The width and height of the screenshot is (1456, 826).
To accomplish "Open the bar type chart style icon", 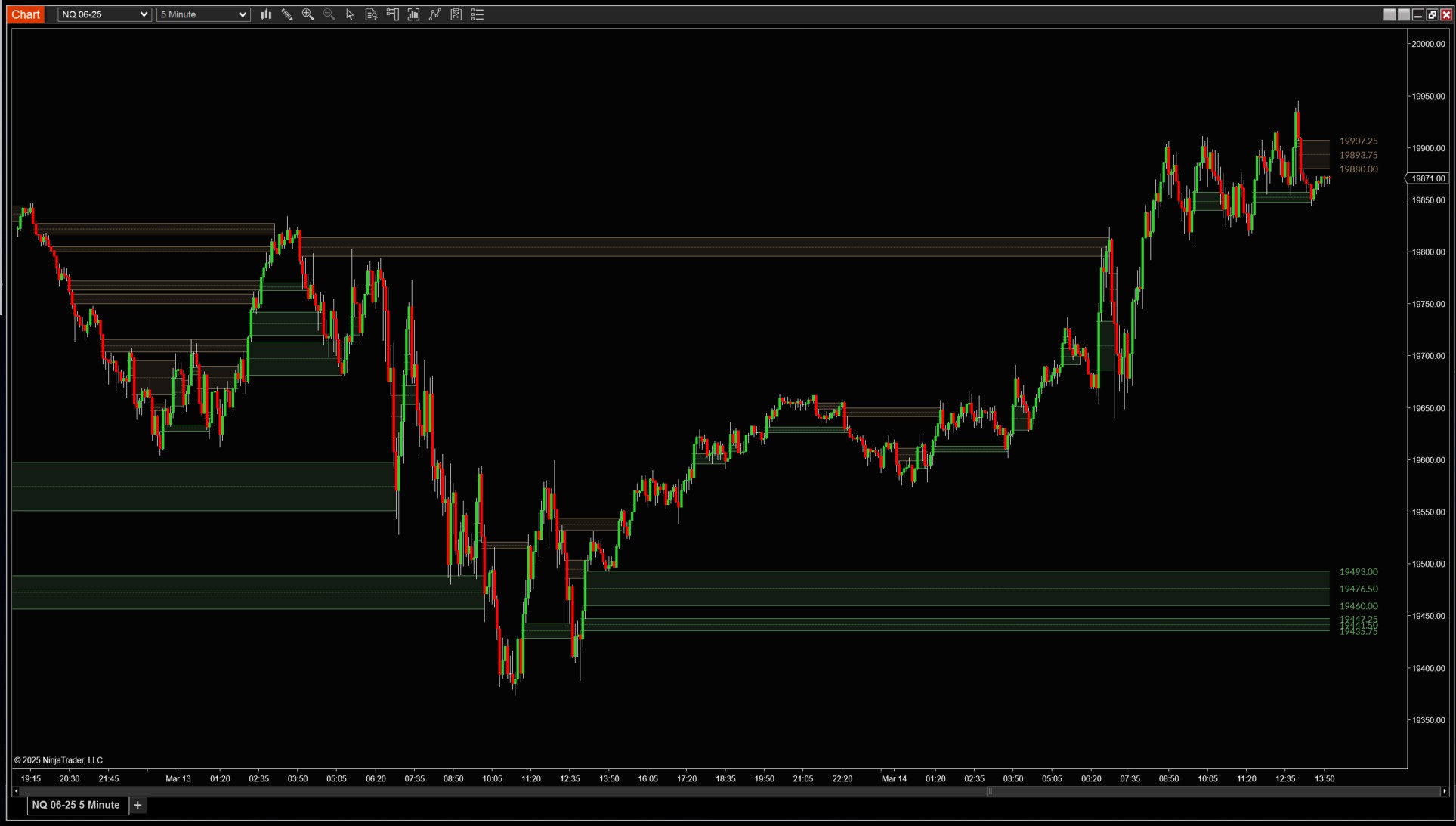I will point(266,14).
